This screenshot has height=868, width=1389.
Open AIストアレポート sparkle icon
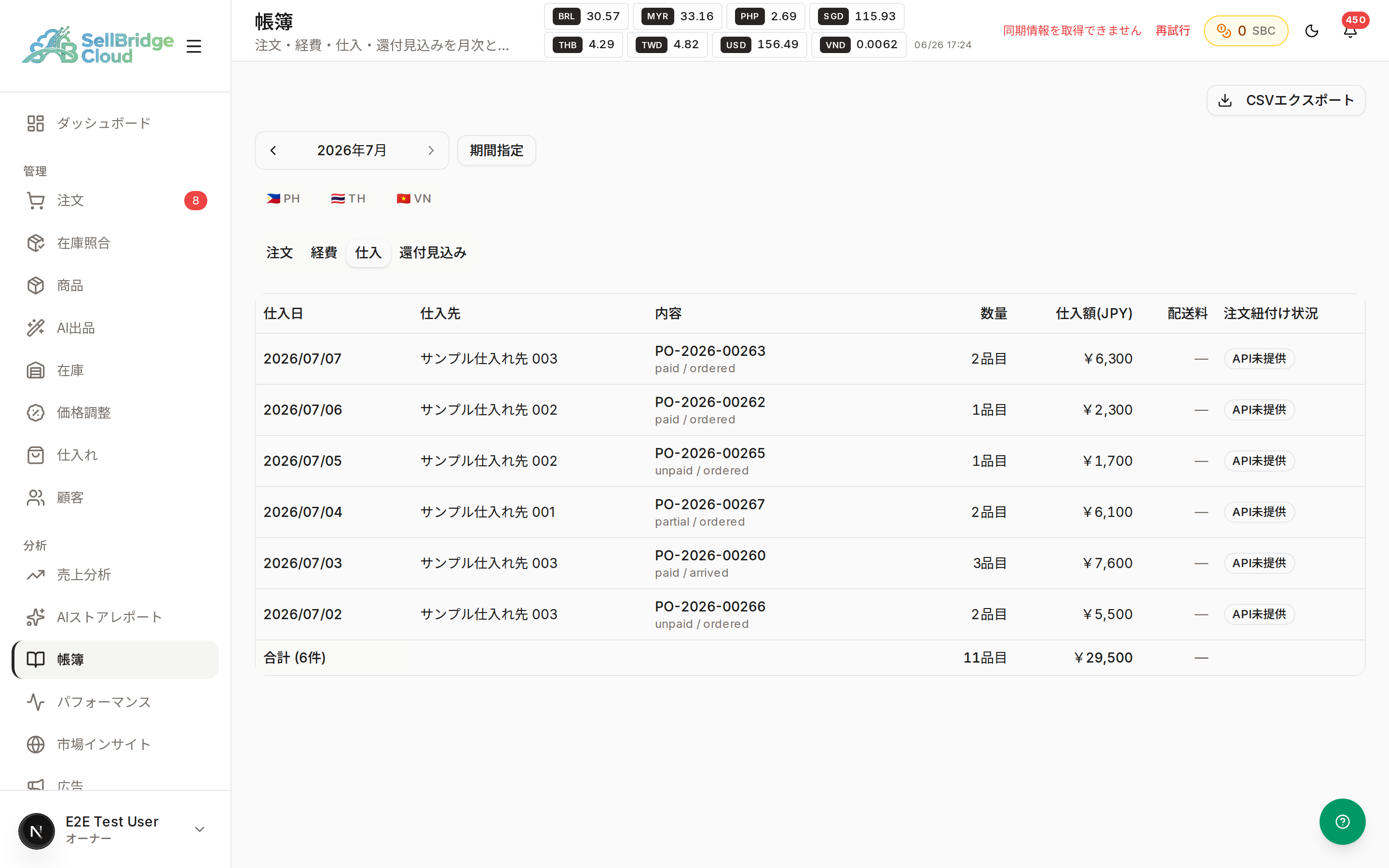coord(36,617)
